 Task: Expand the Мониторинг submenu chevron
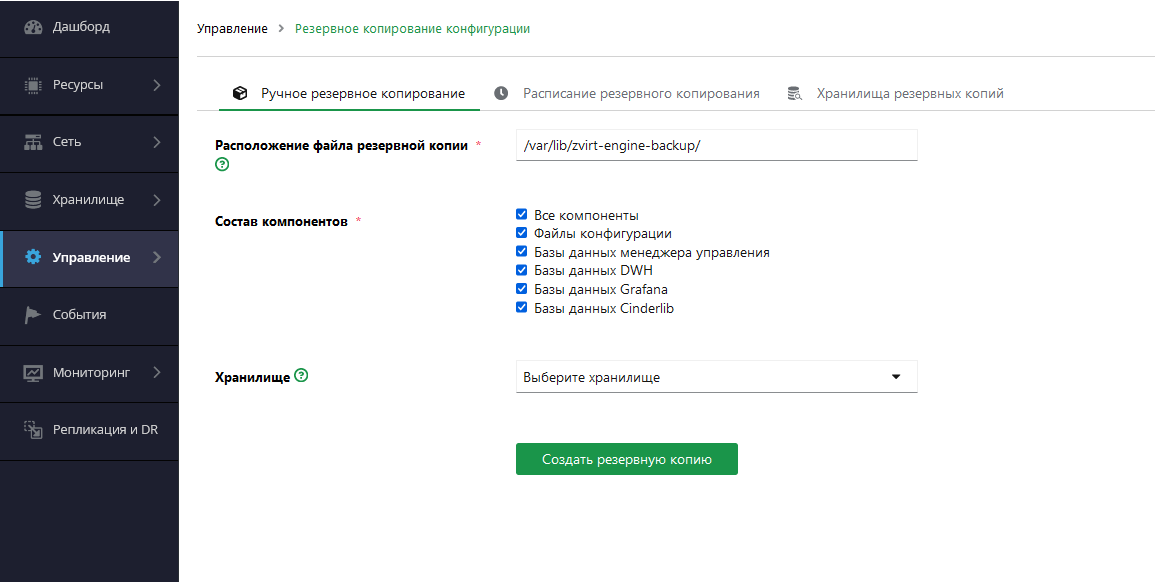(x=157, y=373)
